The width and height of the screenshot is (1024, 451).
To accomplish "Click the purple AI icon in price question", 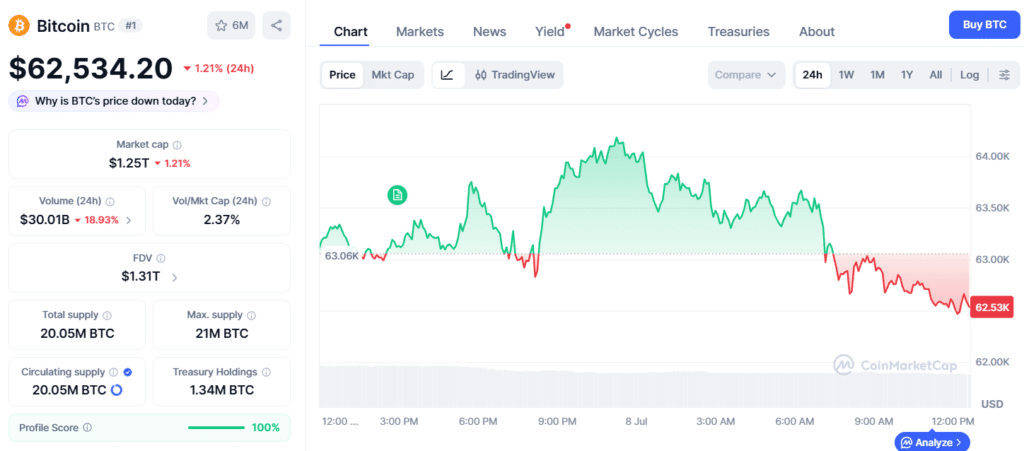I will coord(23,101).
